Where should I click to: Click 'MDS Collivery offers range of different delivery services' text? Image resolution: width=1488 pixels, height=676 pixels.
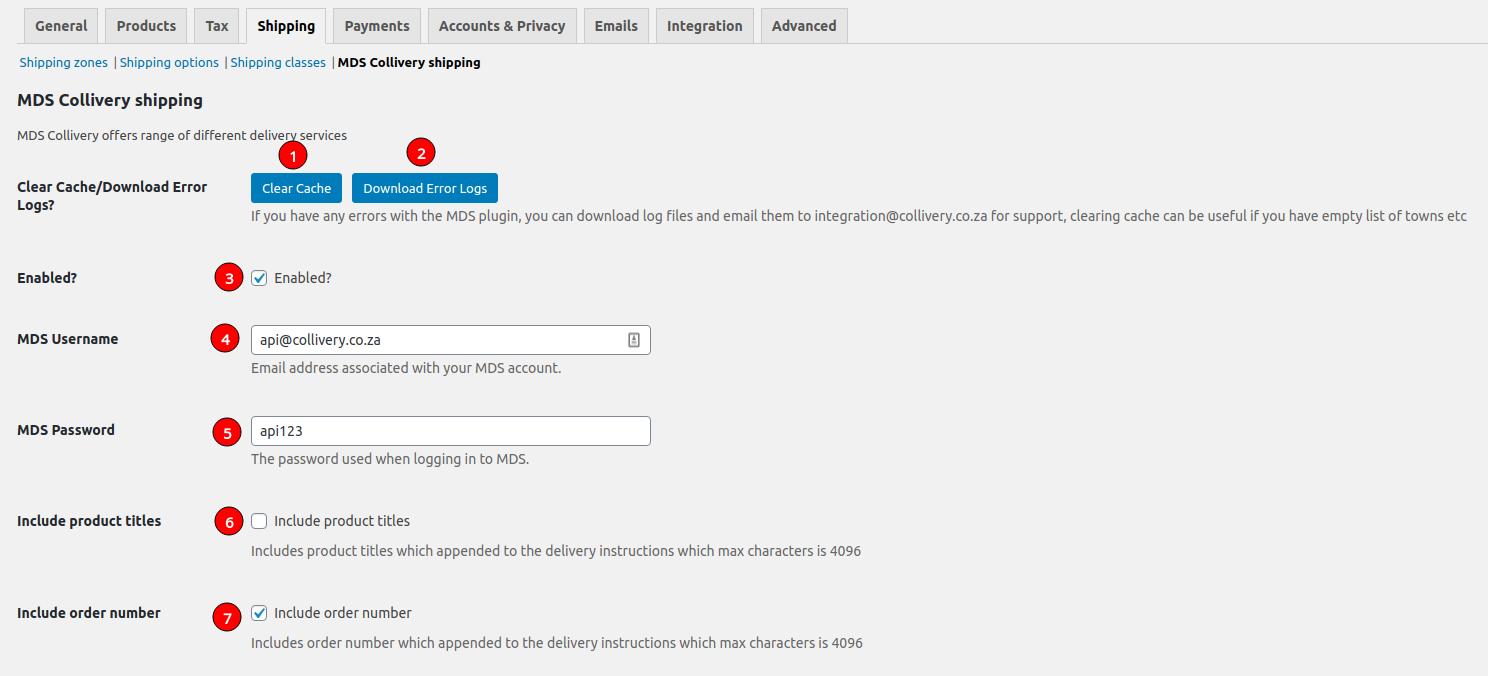(x=182, y=135)
